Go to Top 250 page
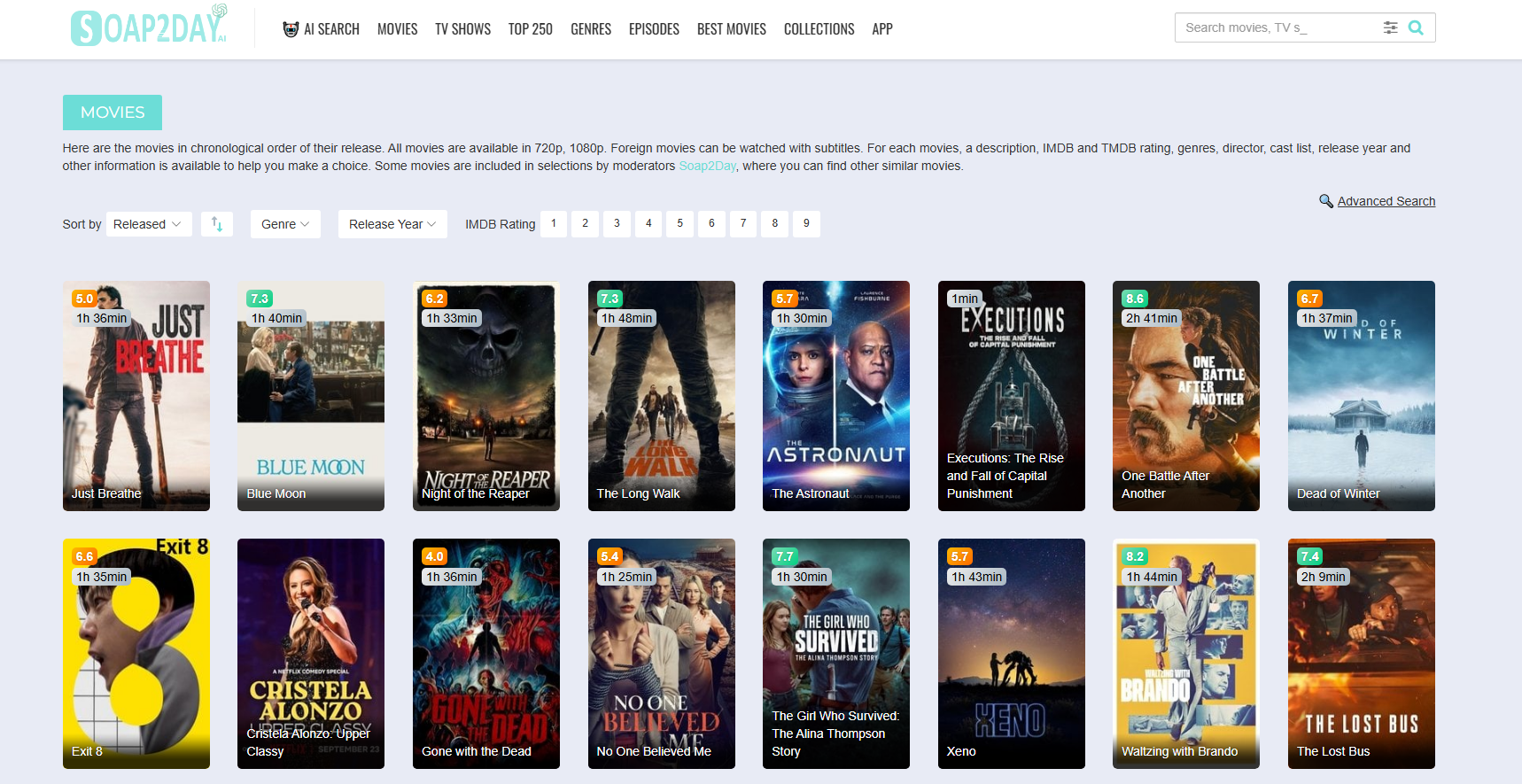Screen dimensions: 1522x784 click(x=530, y=29)
